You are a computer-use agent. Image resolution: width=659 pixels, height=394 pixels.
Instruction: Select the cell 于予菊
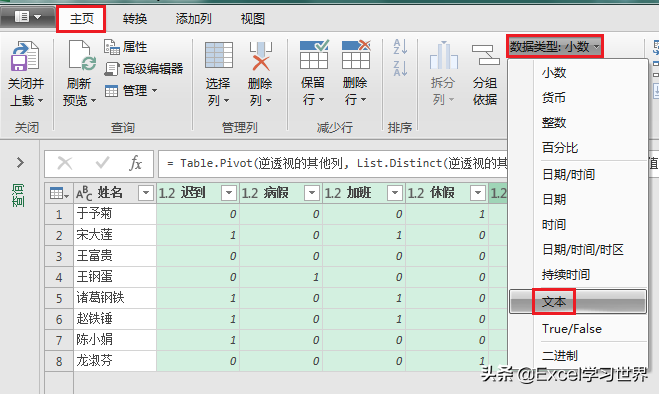[x=115, y=214]
